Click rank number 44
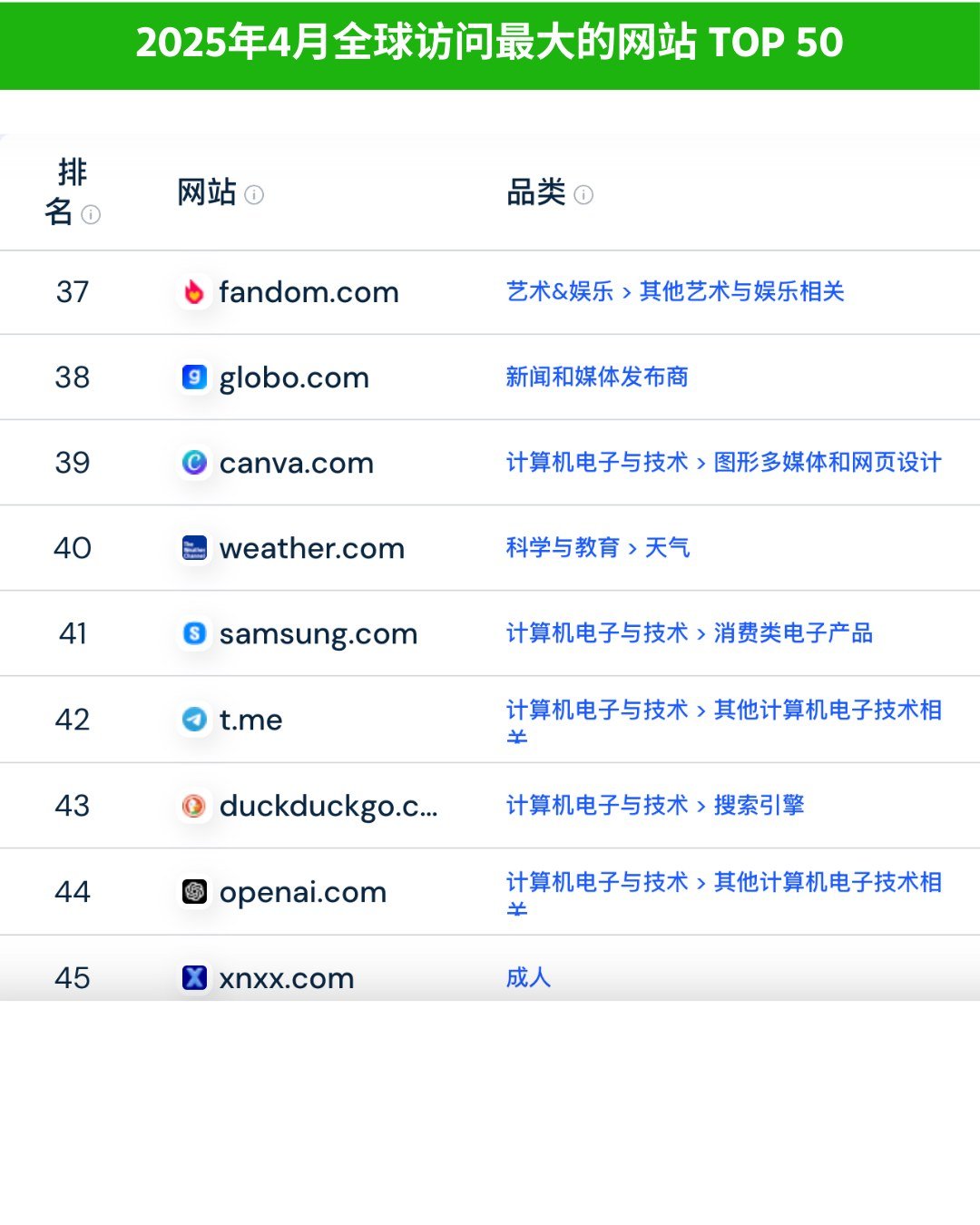980x1225 pixels. coord(73,892)
